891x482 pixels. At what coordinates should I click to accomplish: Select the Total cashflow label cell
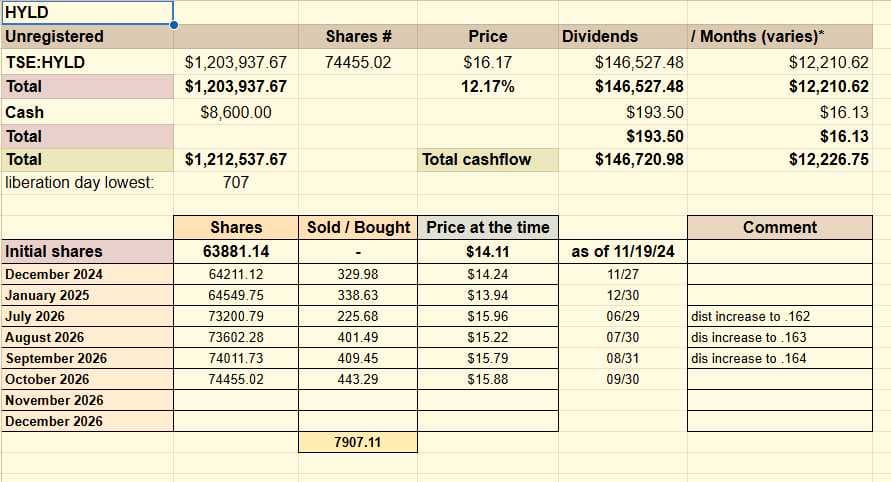[488, 160]
